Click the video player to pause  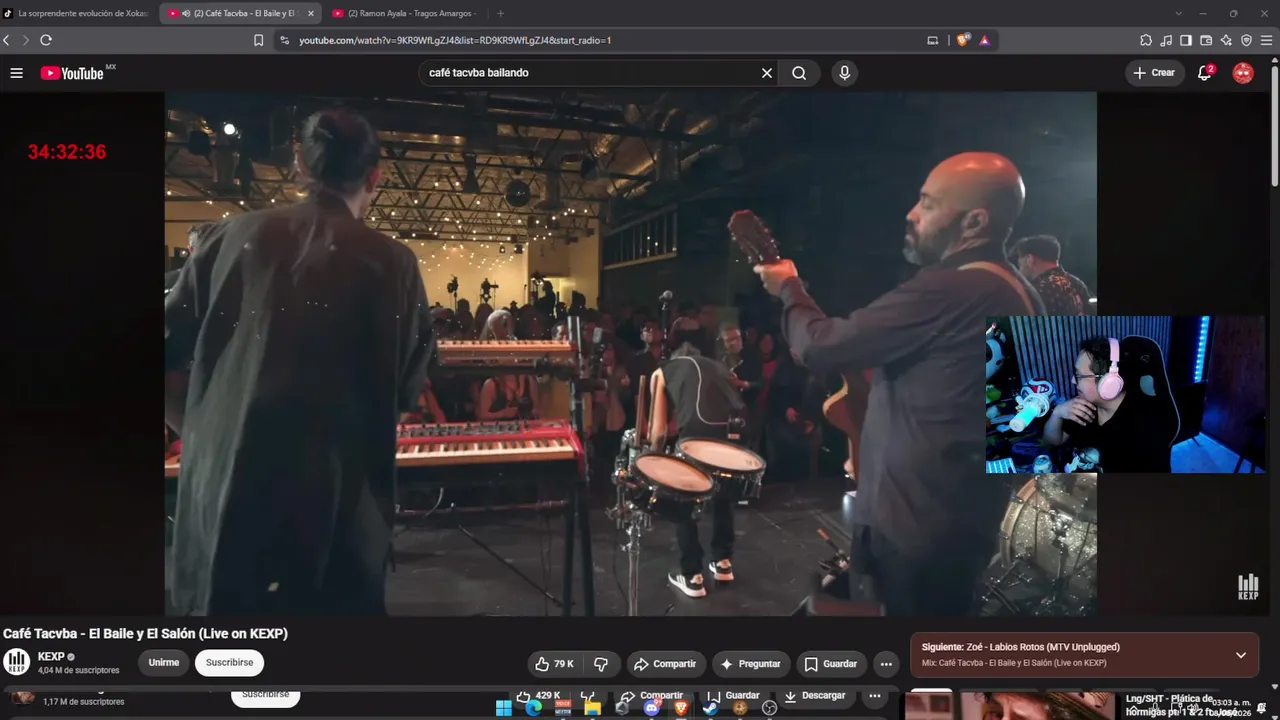(630, 354)
